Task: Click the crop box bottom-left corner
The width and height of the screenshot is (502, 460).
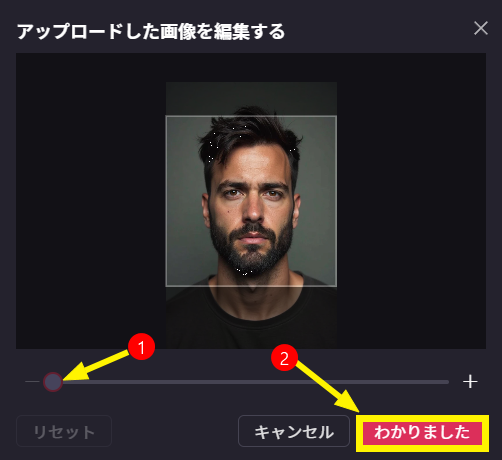Action: pyautogui.click(x=166, y=286)
